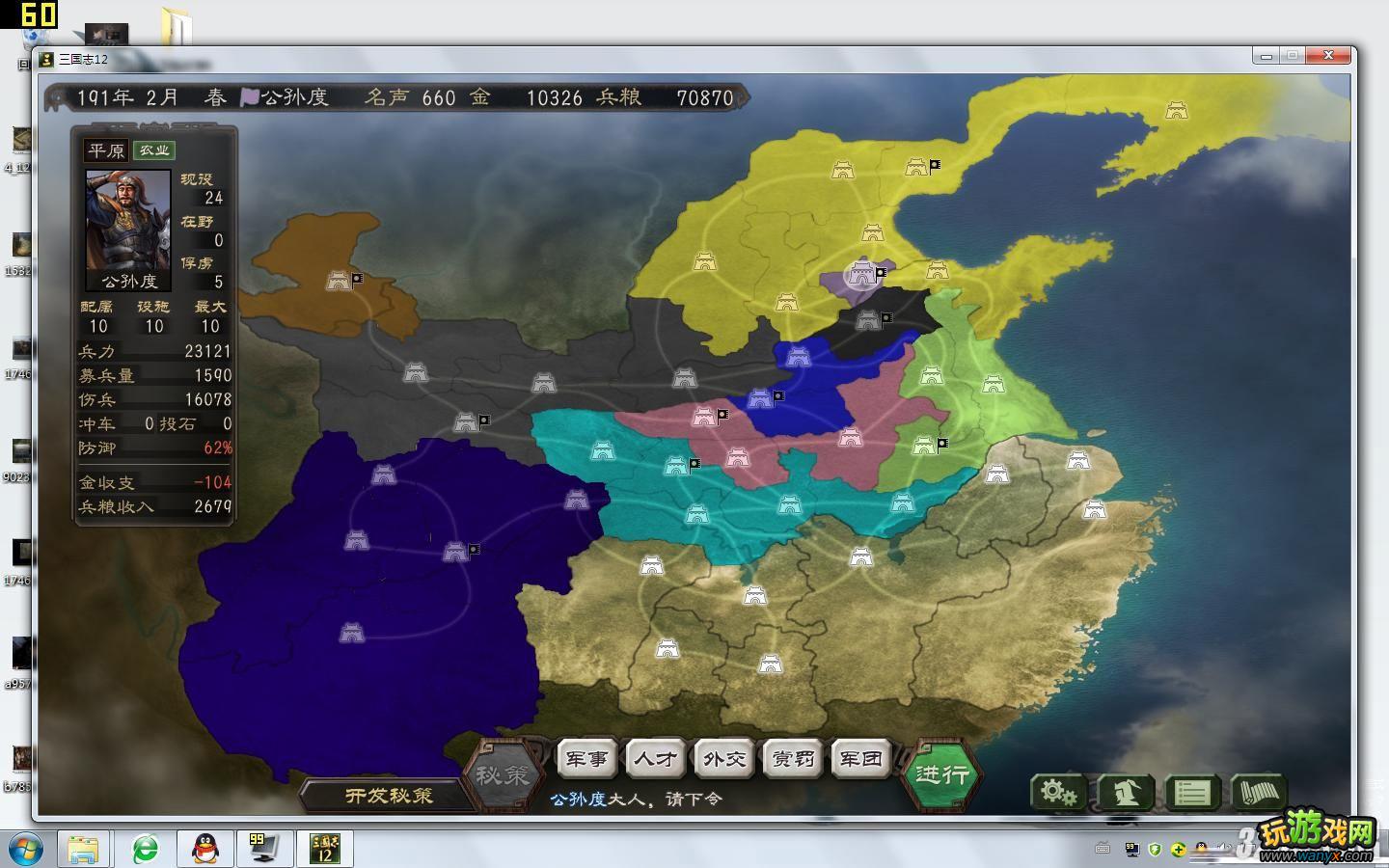Click the 平原 city name label

coord(106,150)
